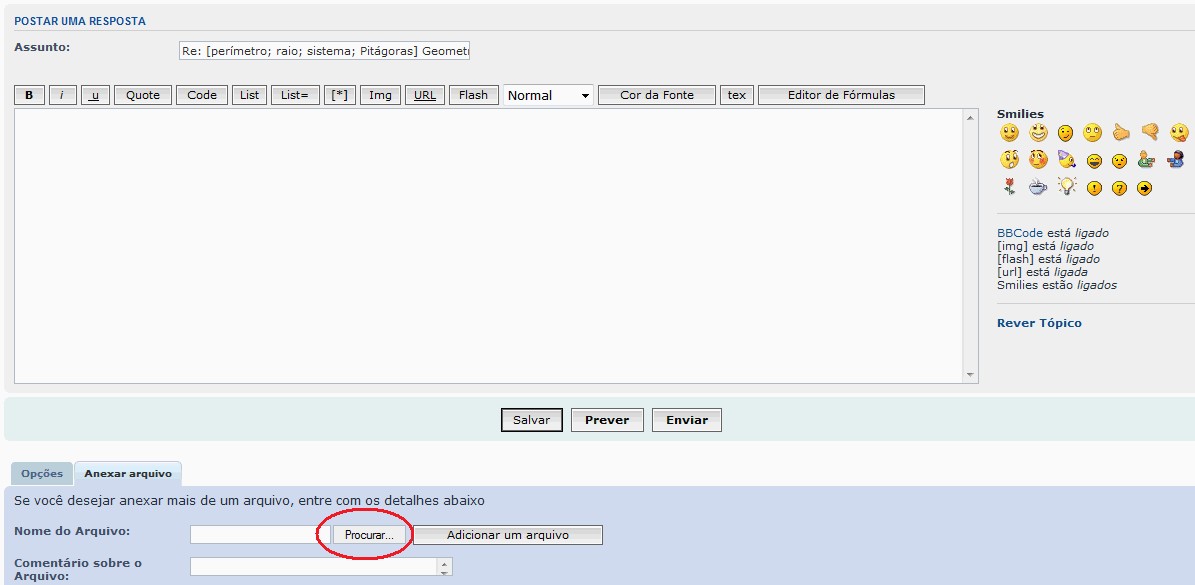Select the Anexar arquivo tab
Screen dimensions: 1195x585
tap(127, 474)
